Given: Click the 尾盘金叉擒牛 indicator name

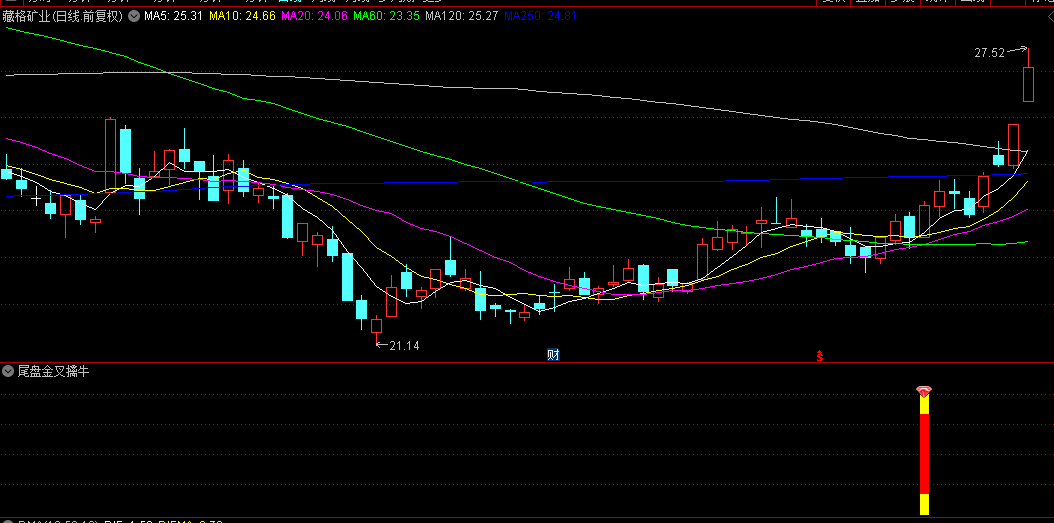Looking at the screenshot, I should coord(53,371).
